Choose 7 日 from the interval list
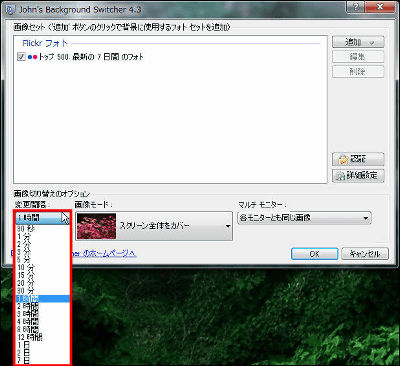400x366 pixels. [43, 360]
